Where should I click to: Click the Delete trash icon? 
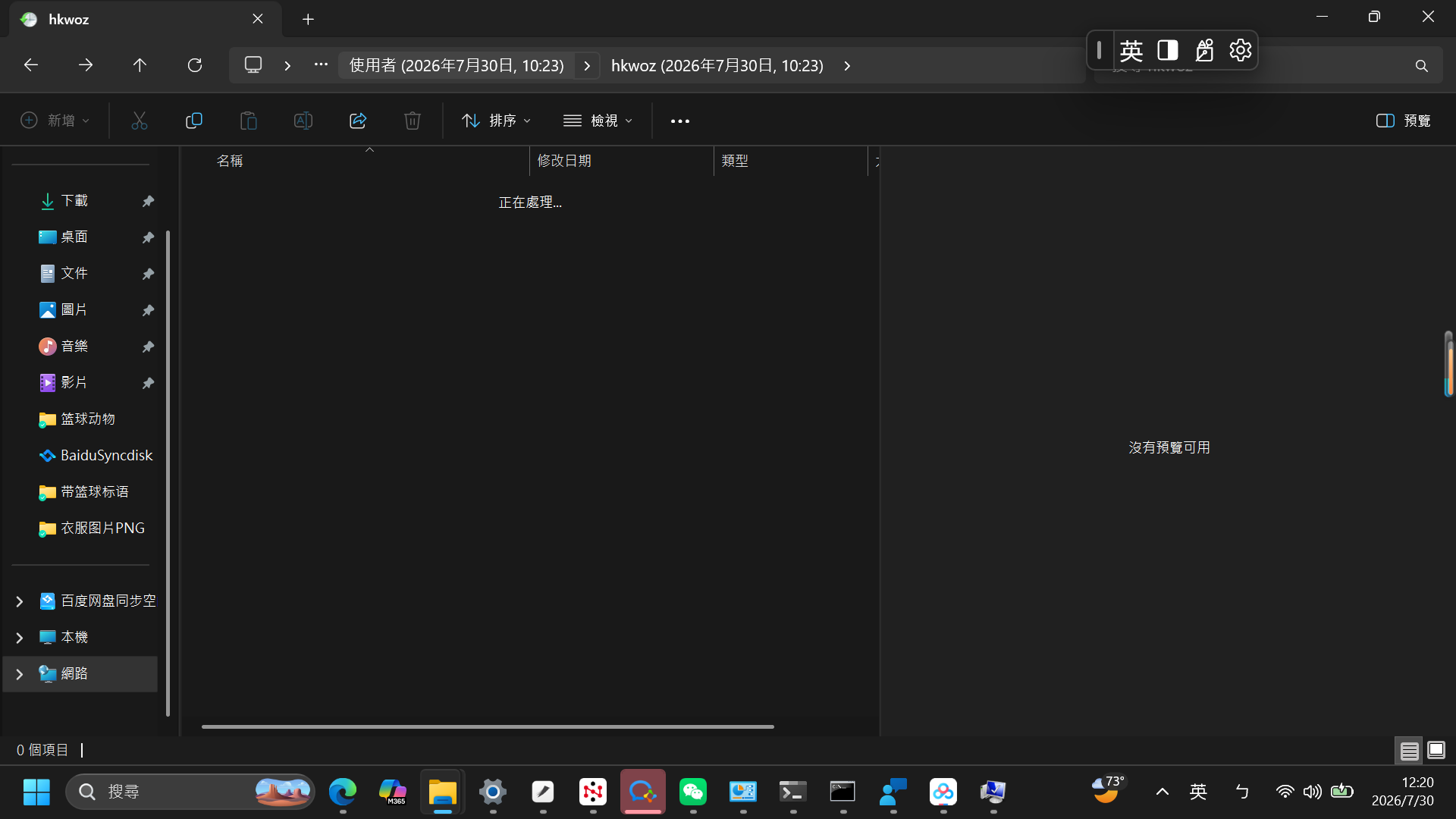click(413, 121)
